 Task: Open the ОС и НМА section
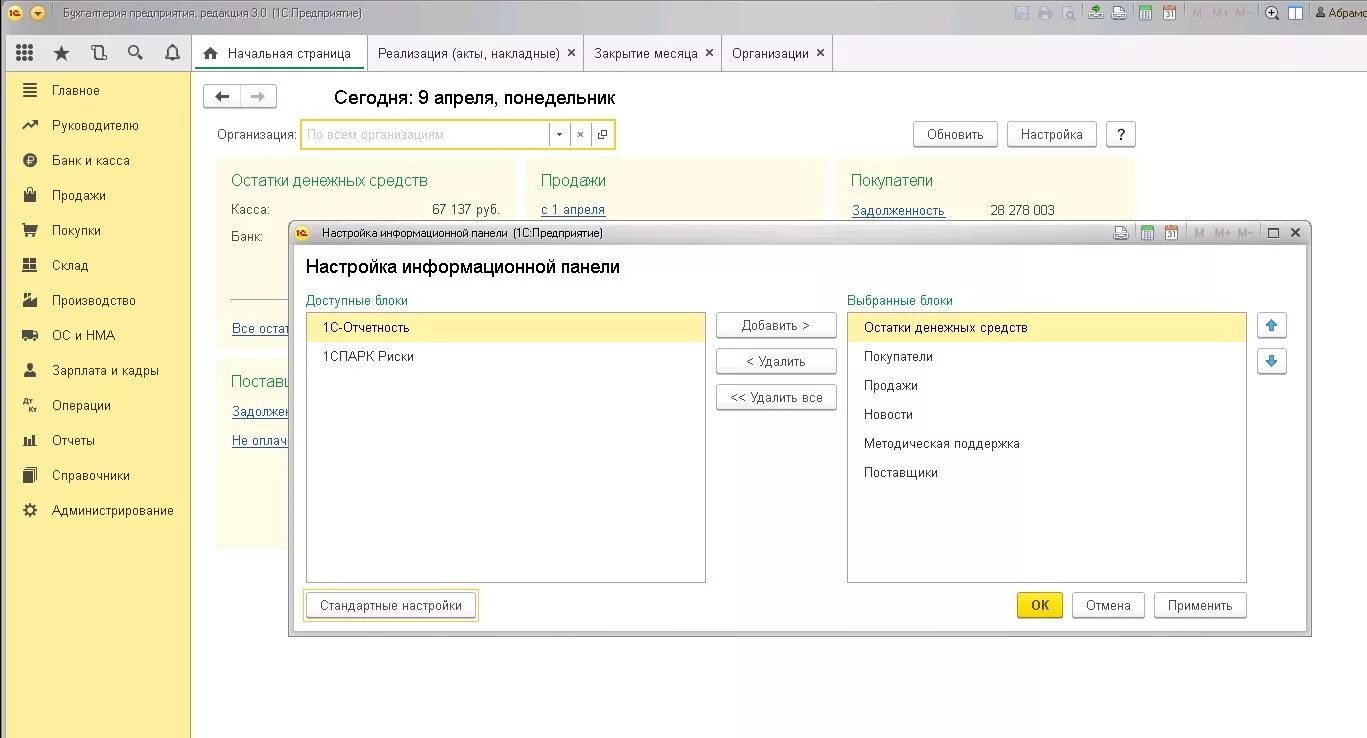97,335
